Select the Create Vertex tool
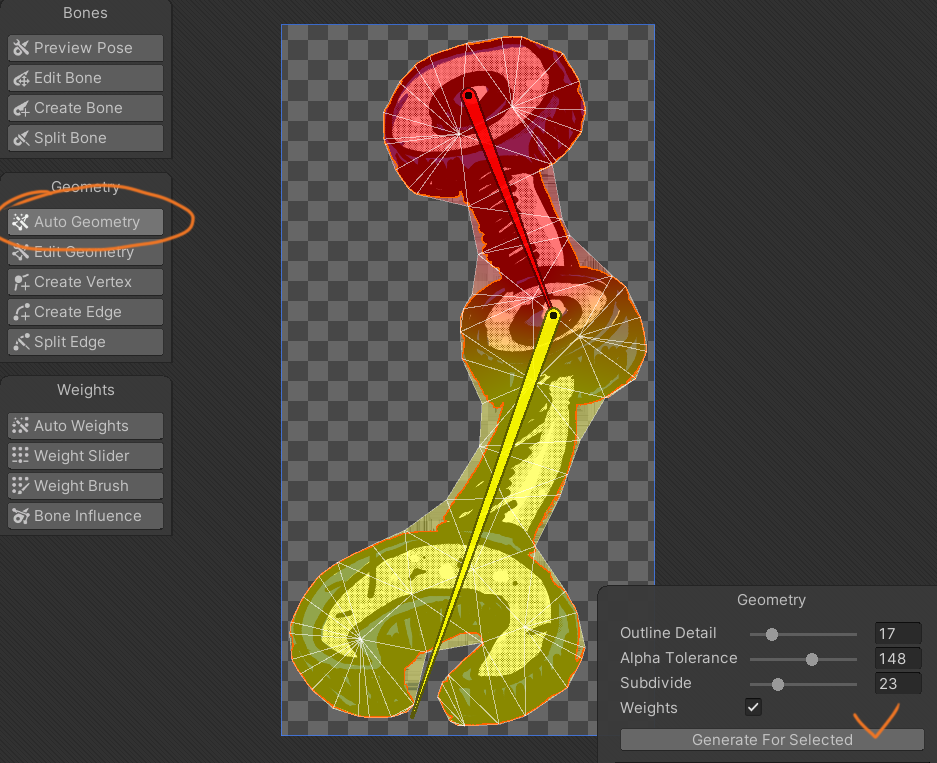 click(85, 282)
